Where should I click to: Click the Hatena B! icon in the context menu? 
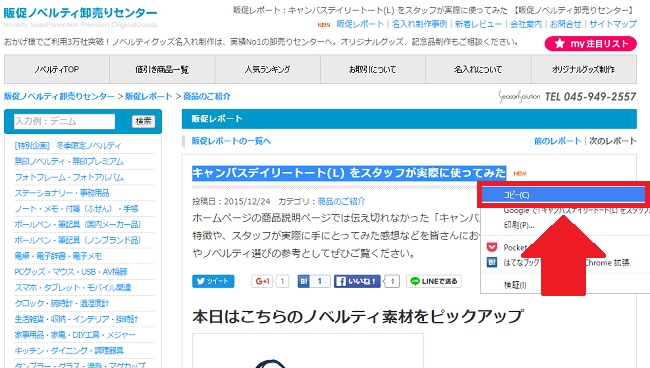coord(492,262)
